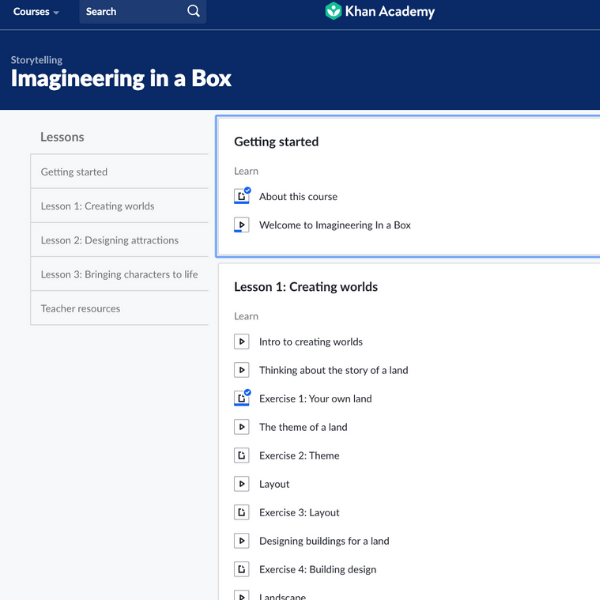Select Lesson 3: Bringing characters to life

click(x=119, y=274)
